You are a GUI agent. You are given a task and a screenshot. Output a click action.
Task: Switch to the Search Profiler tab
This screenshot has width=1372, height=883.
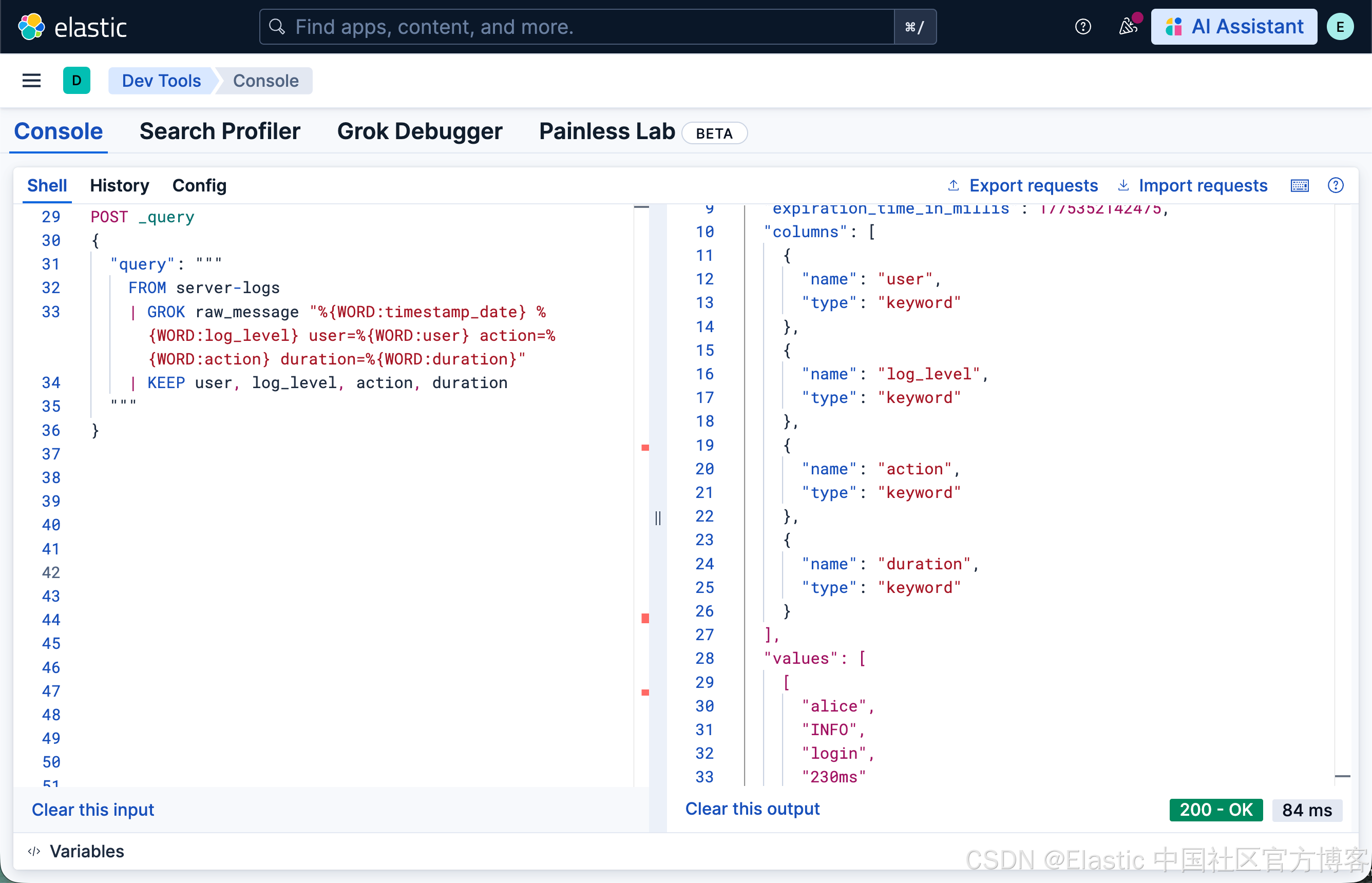point(220,131)
